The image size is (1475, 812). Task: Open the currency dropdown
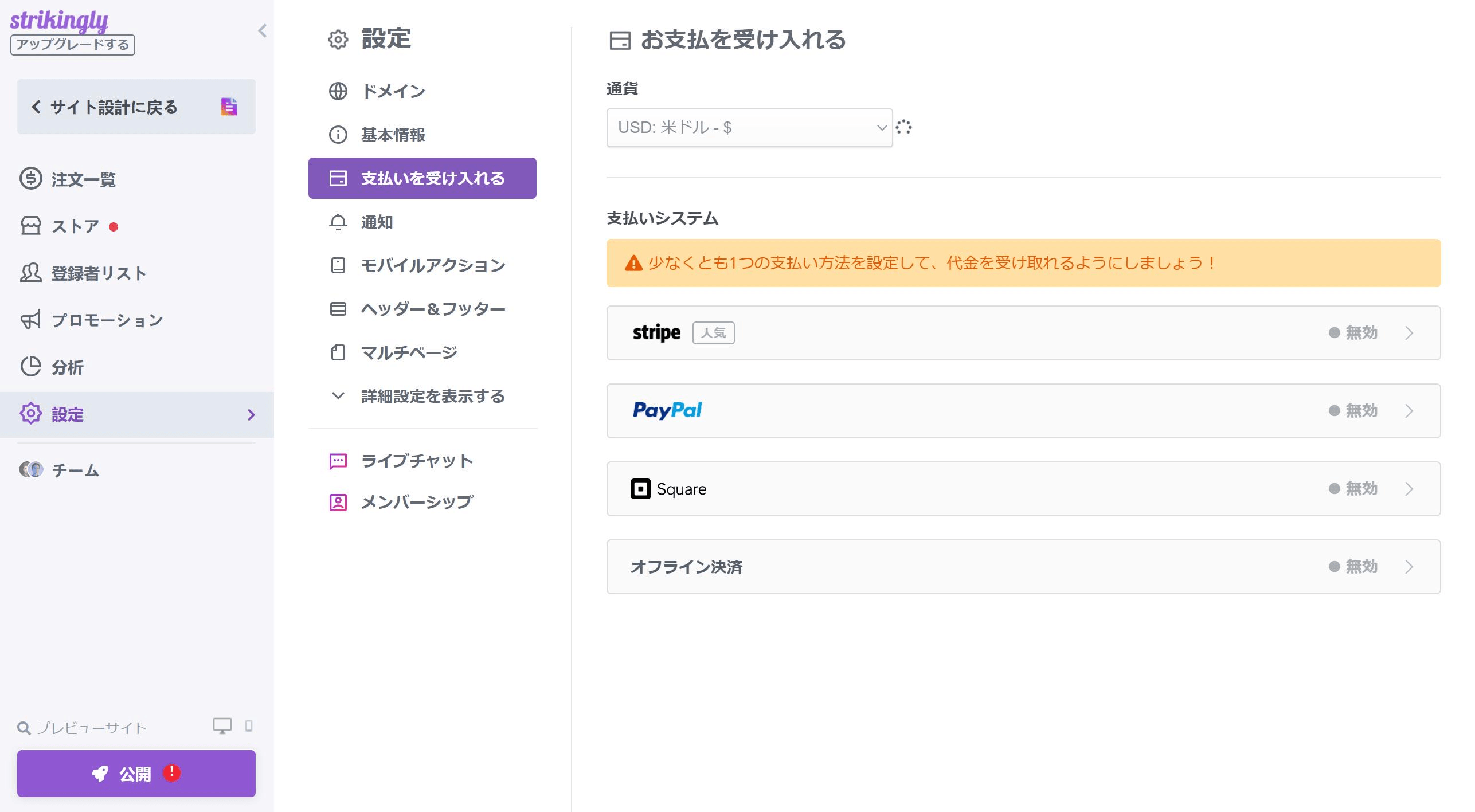748,128
